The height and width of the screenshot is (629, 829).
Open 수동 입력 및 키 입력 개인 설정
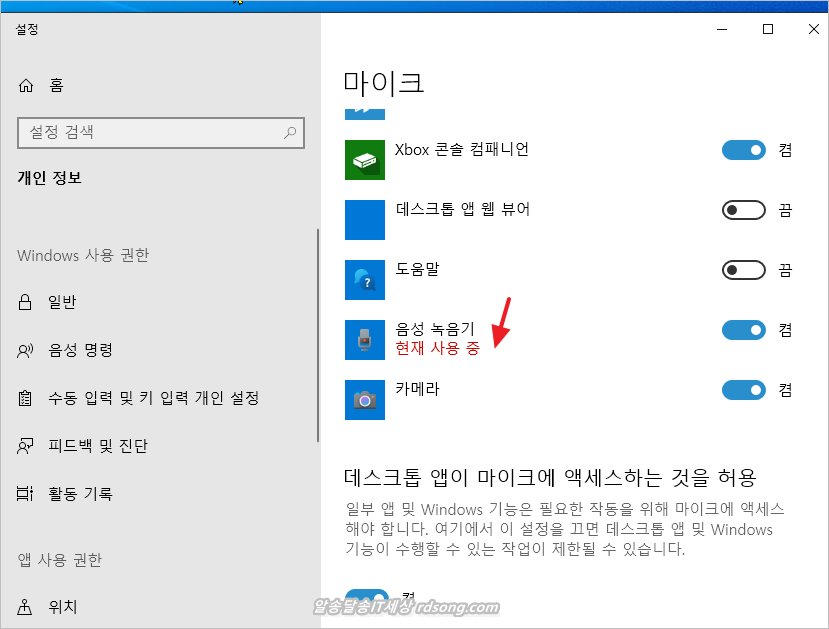click(153, 398)
